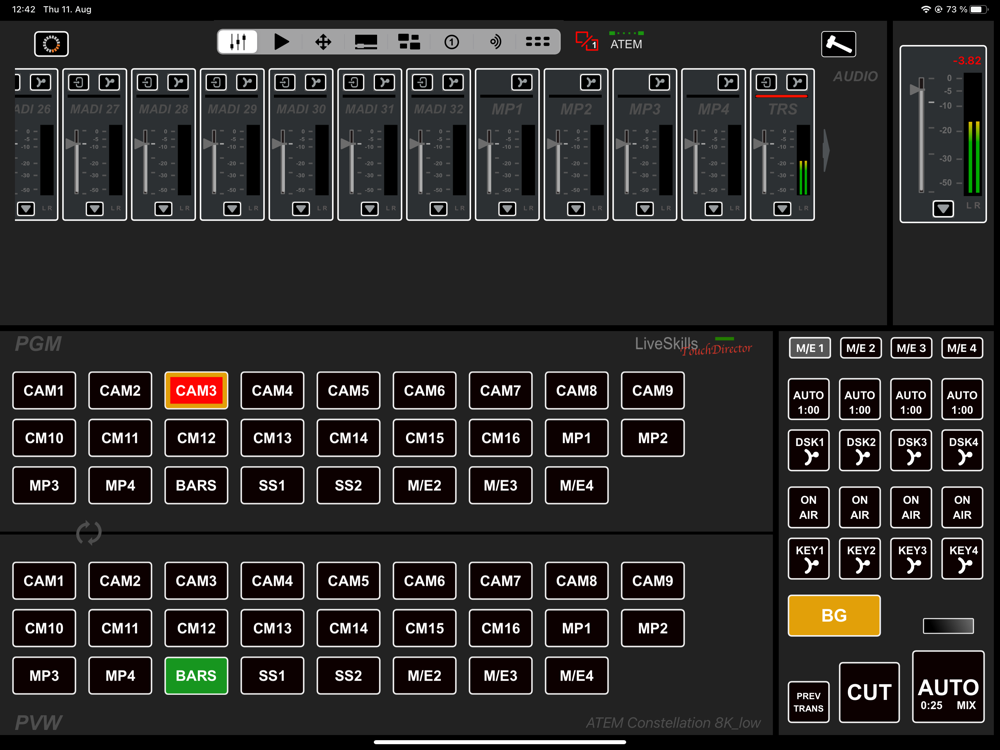Expand the MP1 channel dropdown arrow
Image resolution: width=1000 pixels, height=750 pixels.
[x=507, y=209]
